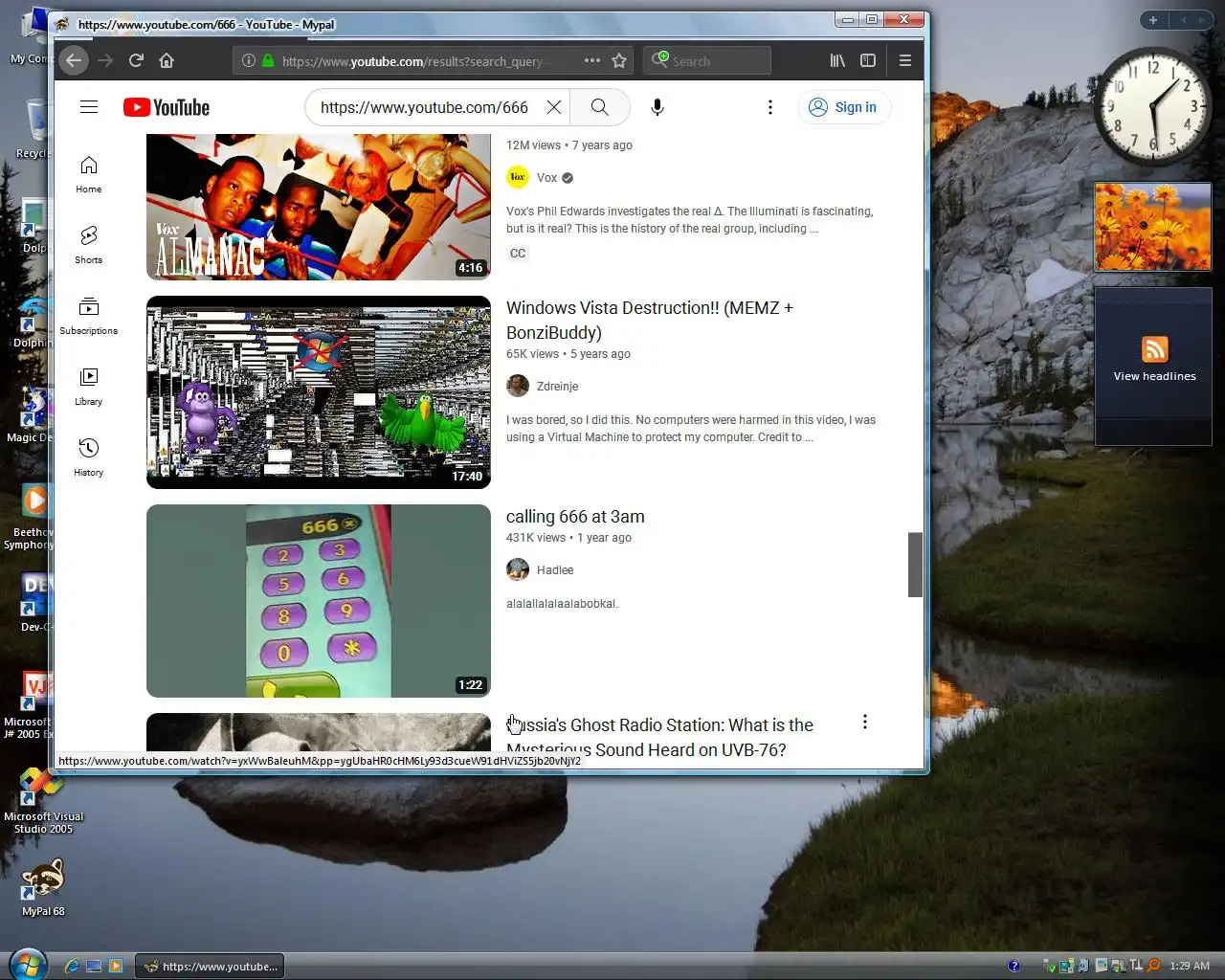Click inside the YouTube search field
Viewport: 1225px width, 980px height.
coord(424,107)
